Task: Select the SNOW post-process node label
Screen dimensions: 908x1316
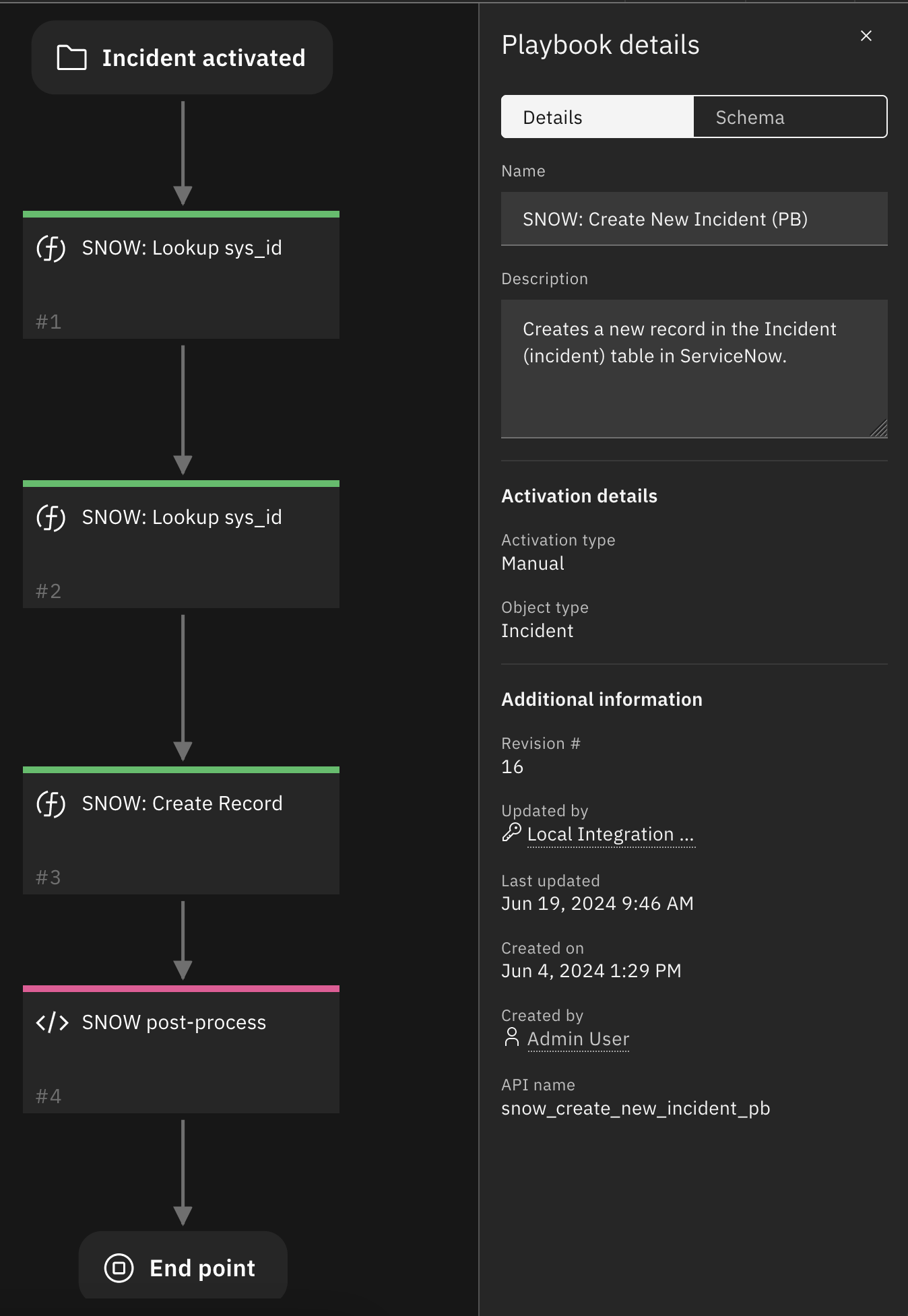Action: click(174, 1022)
